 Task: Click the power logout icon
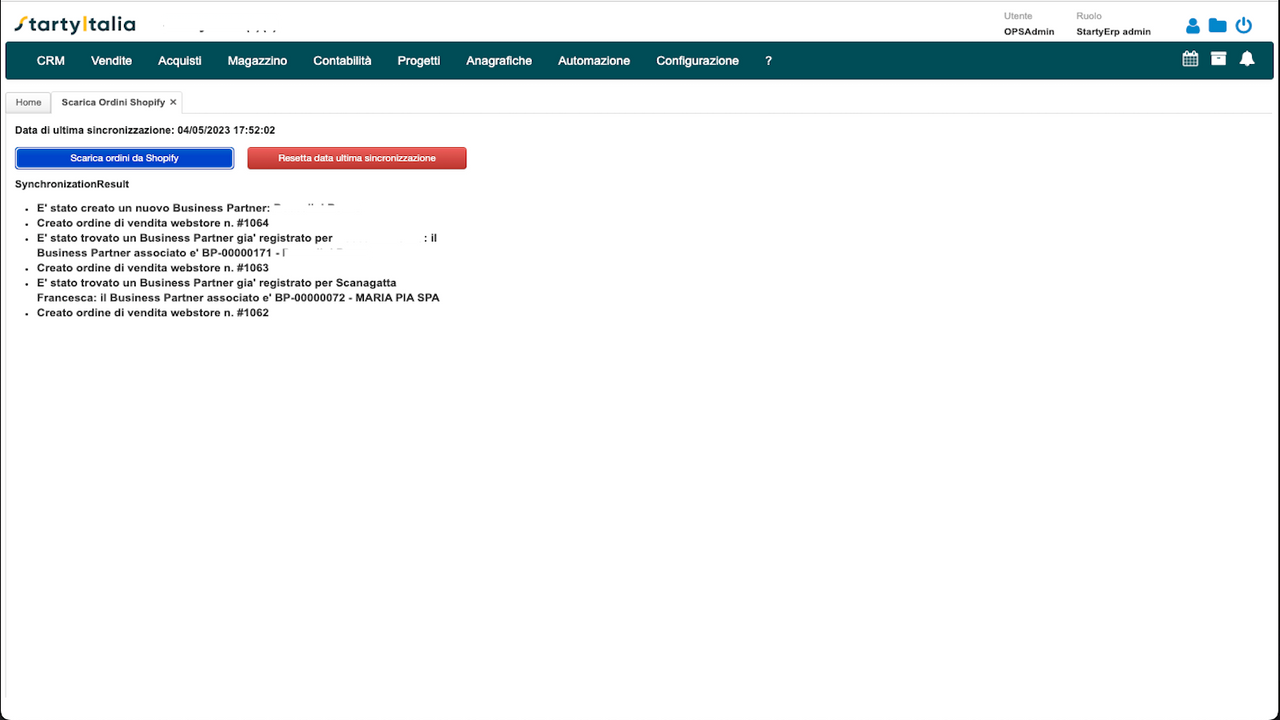coord(1244,26)
